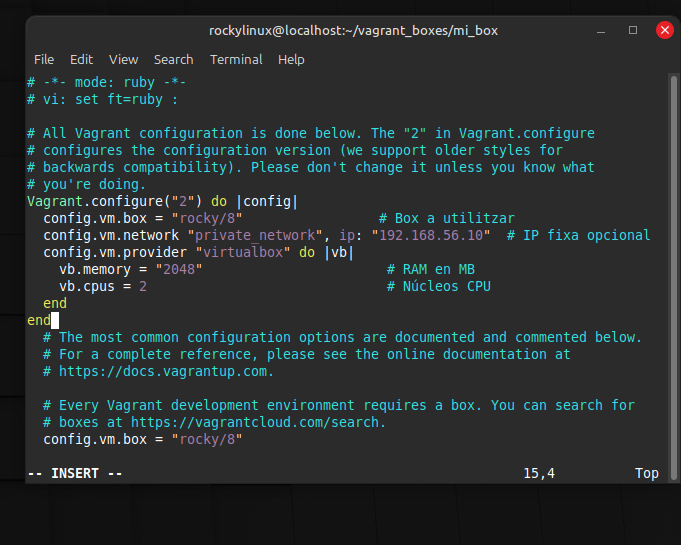Open the File menu

click(x=44, y=60)
